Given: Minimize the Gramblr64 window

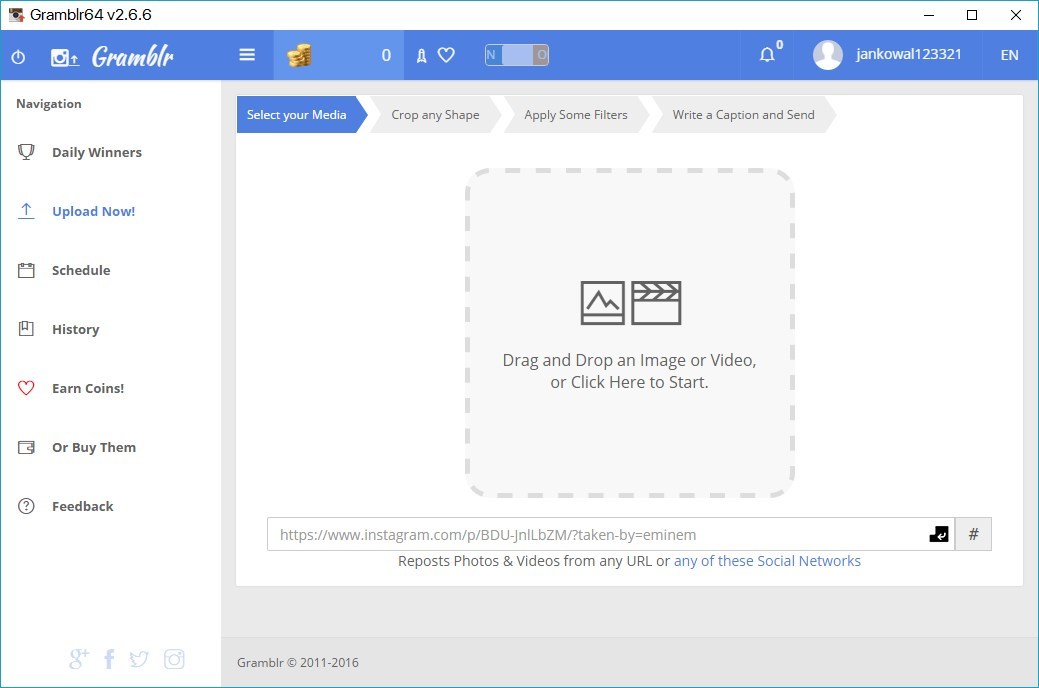Looking at the screenshot, I should point(929,15).
